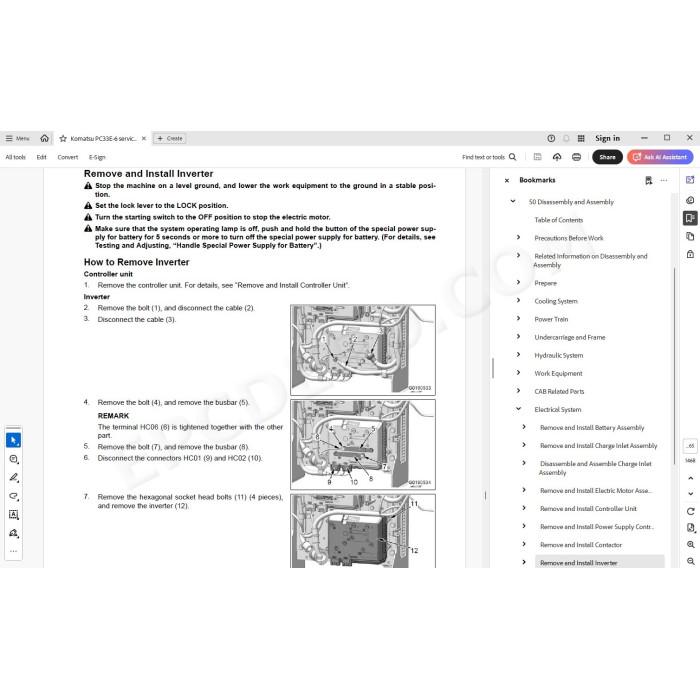The image size is (700, 700).
Task: Star the Komatsu PC33E-6 document tab
Action: [x=63, y=138]
